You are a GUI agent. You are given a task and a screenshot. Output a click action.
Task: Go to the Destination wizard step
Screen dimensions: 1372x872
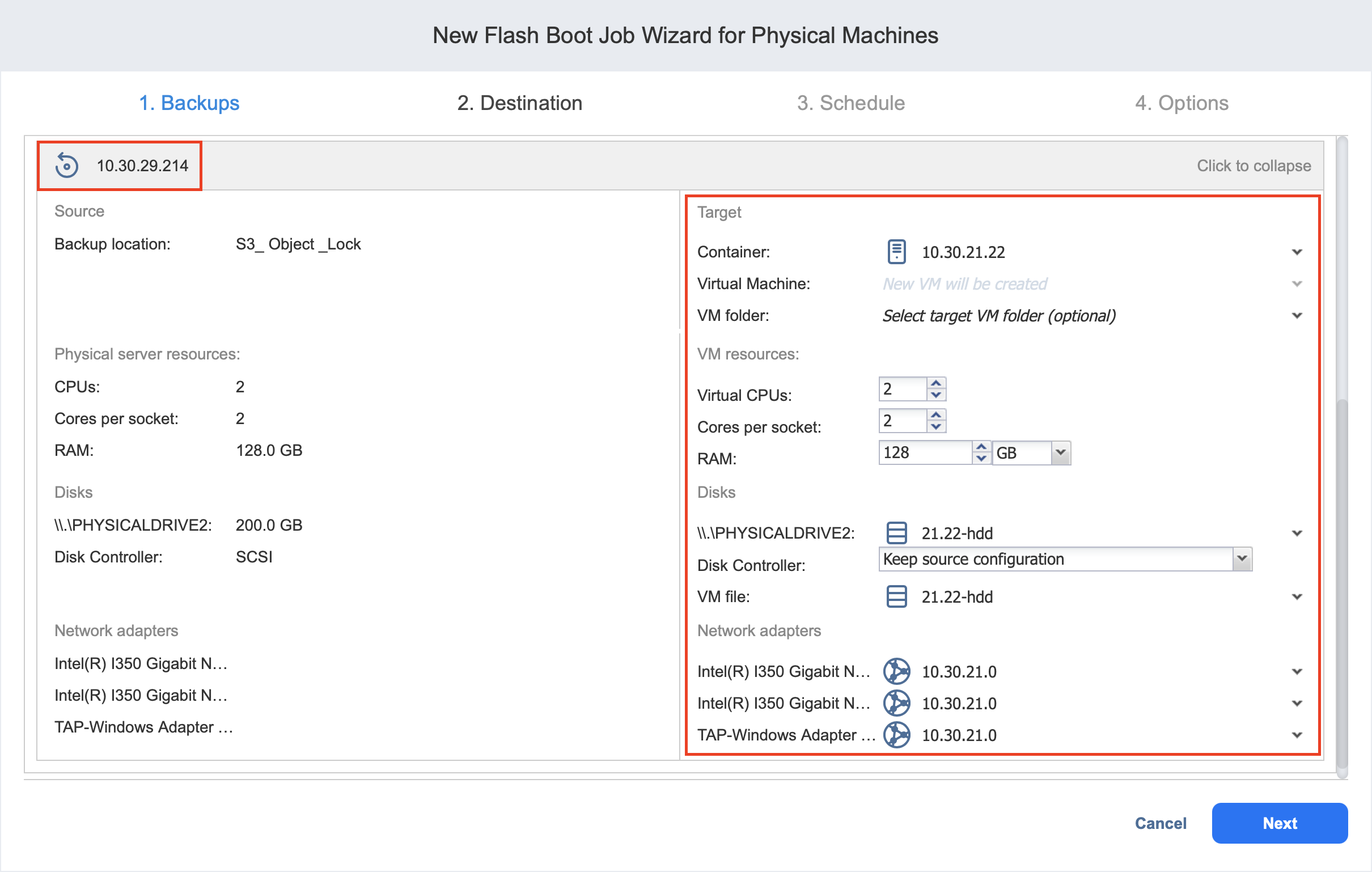pos(519,103)
